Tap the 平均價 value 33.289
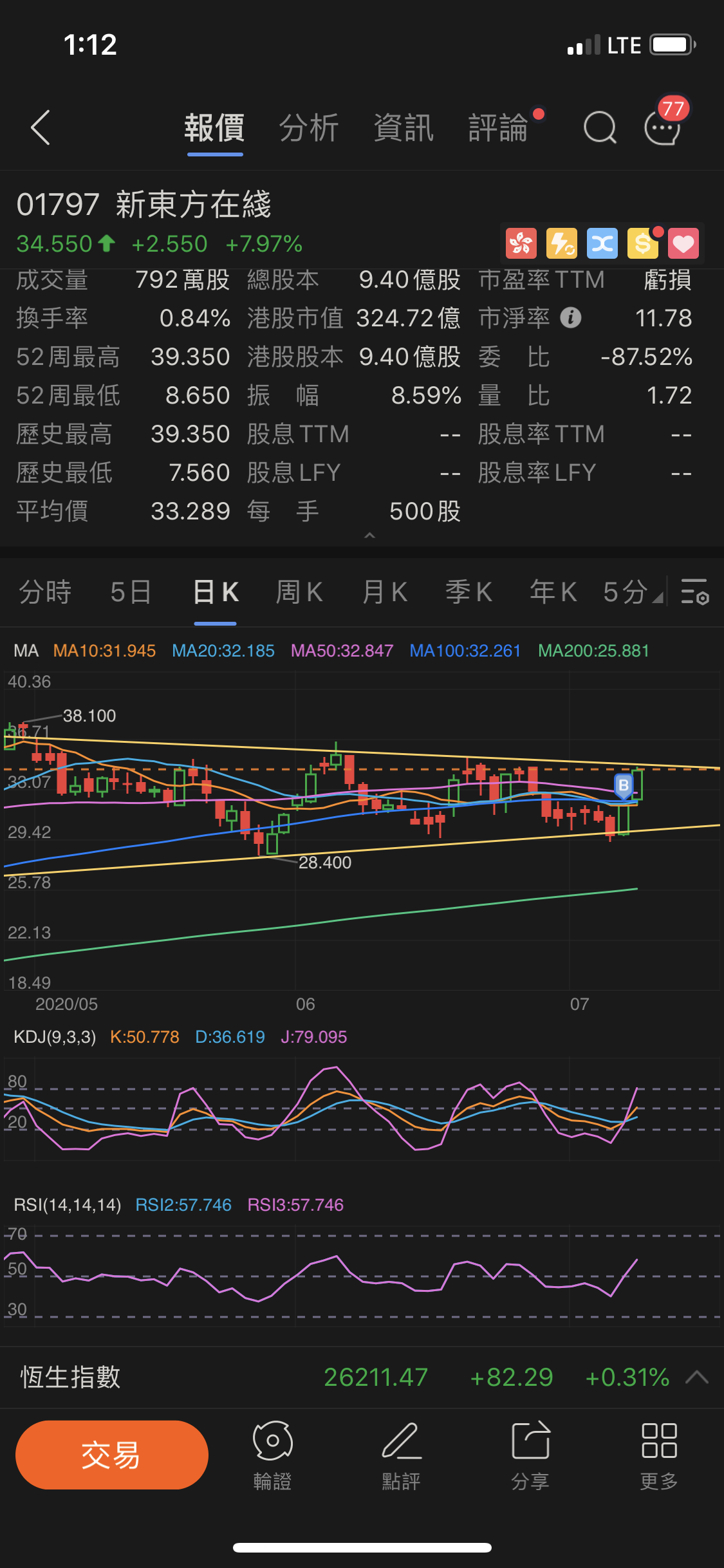This screenshot has width=724, height=1568. pos(190,511)
